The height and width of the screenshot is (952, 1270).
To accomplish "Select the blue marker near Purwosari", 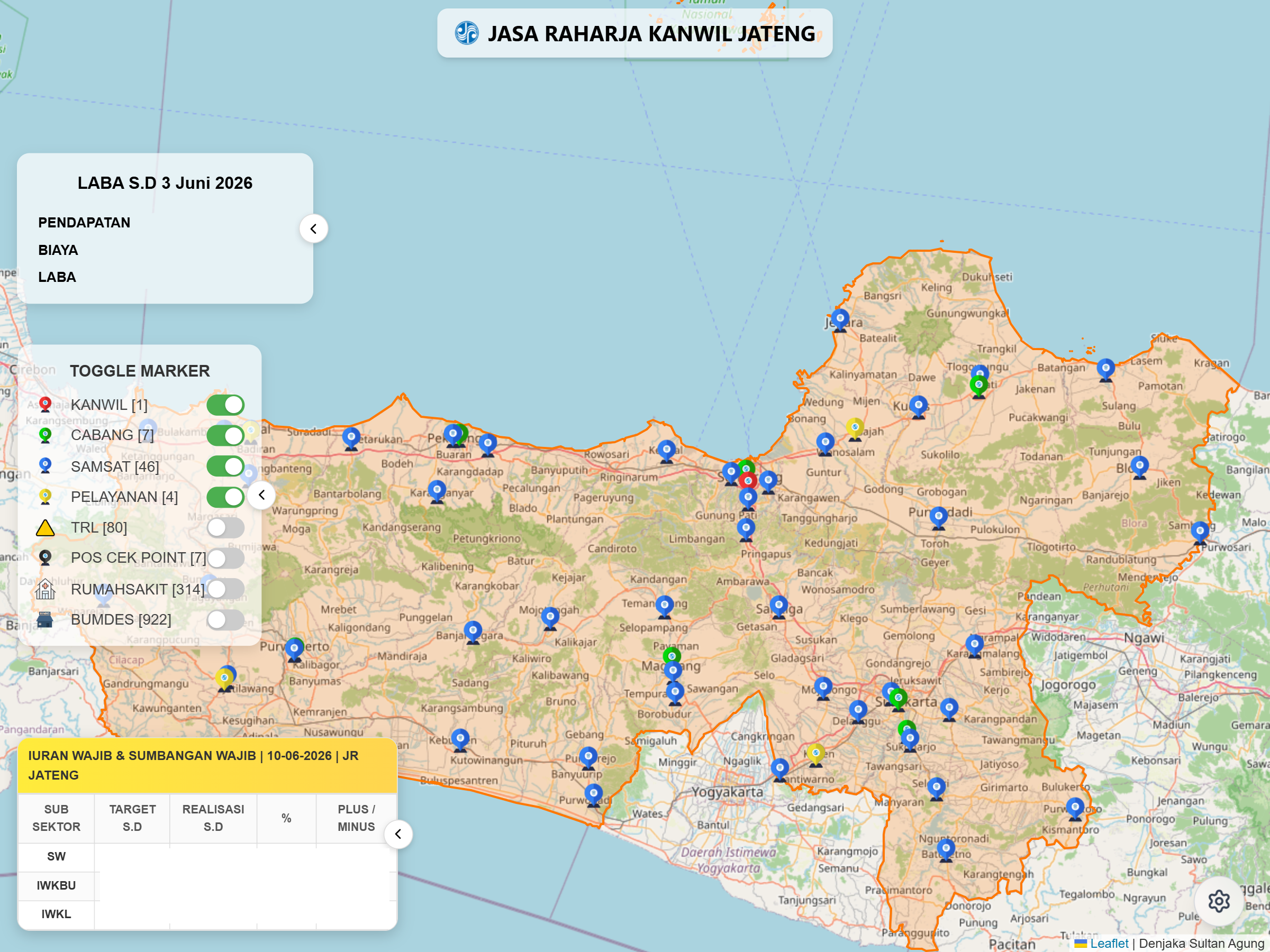I will [1200, 533].
